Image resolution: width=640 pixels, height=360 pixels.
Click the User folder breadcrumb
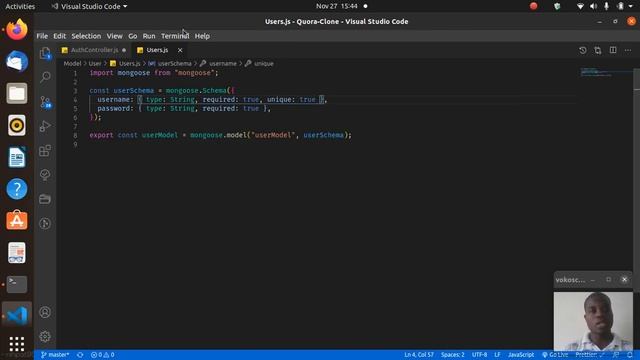point(95,64)
